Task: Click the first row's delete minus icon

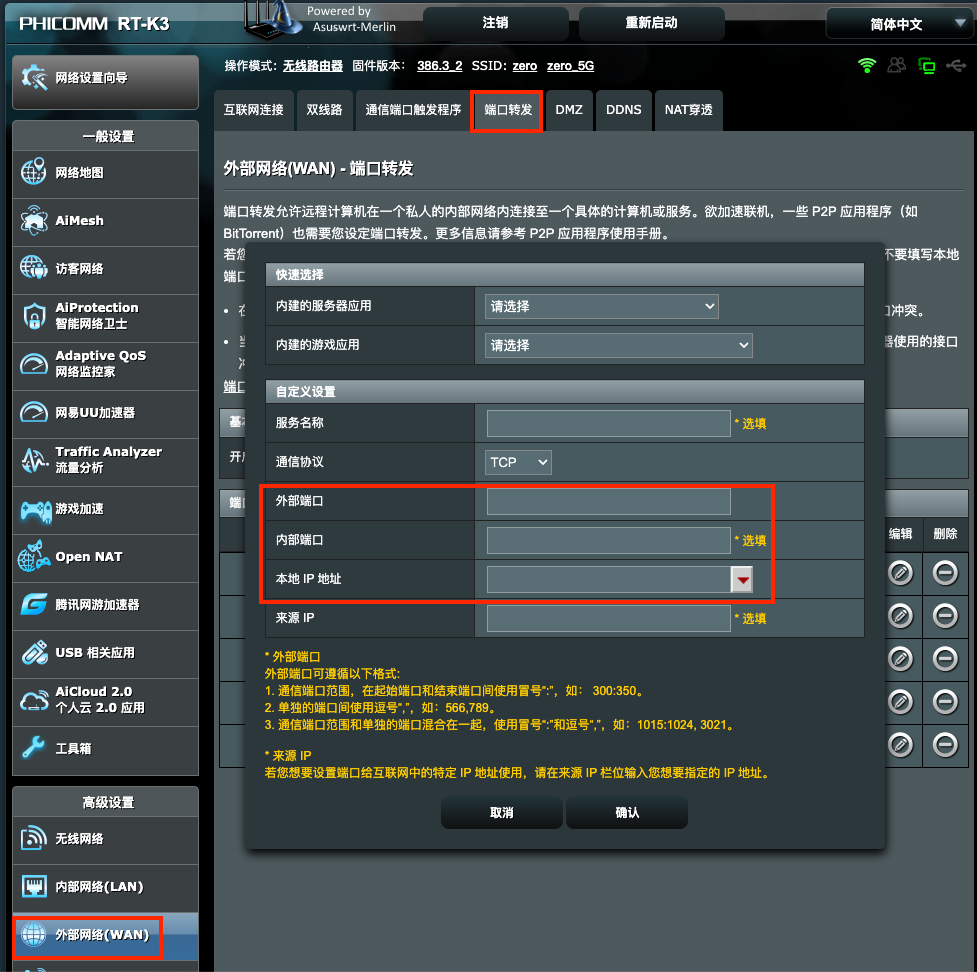Action: (945, 573)
